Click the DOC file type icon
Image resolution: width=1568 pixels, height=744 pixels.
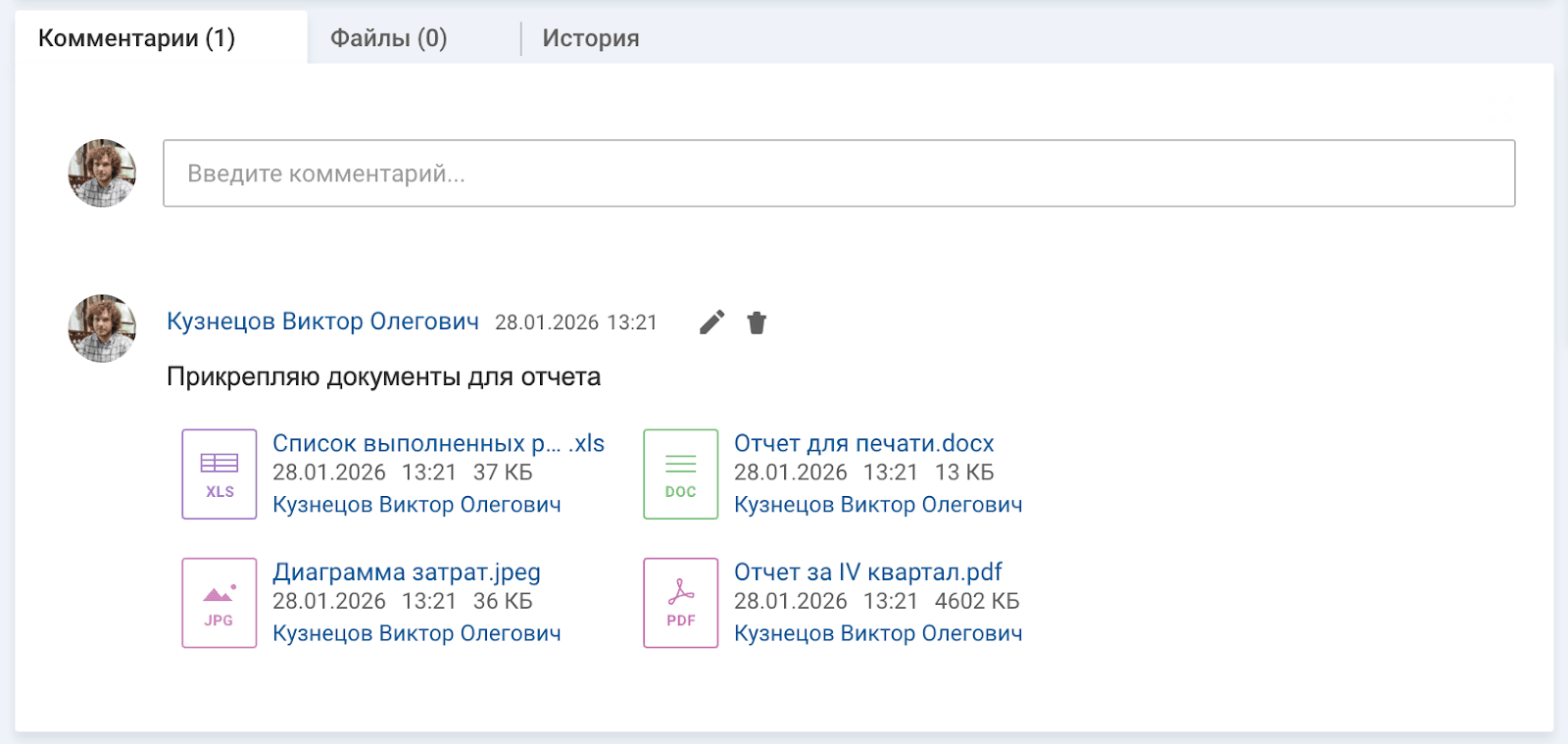[x=681, y=474]
